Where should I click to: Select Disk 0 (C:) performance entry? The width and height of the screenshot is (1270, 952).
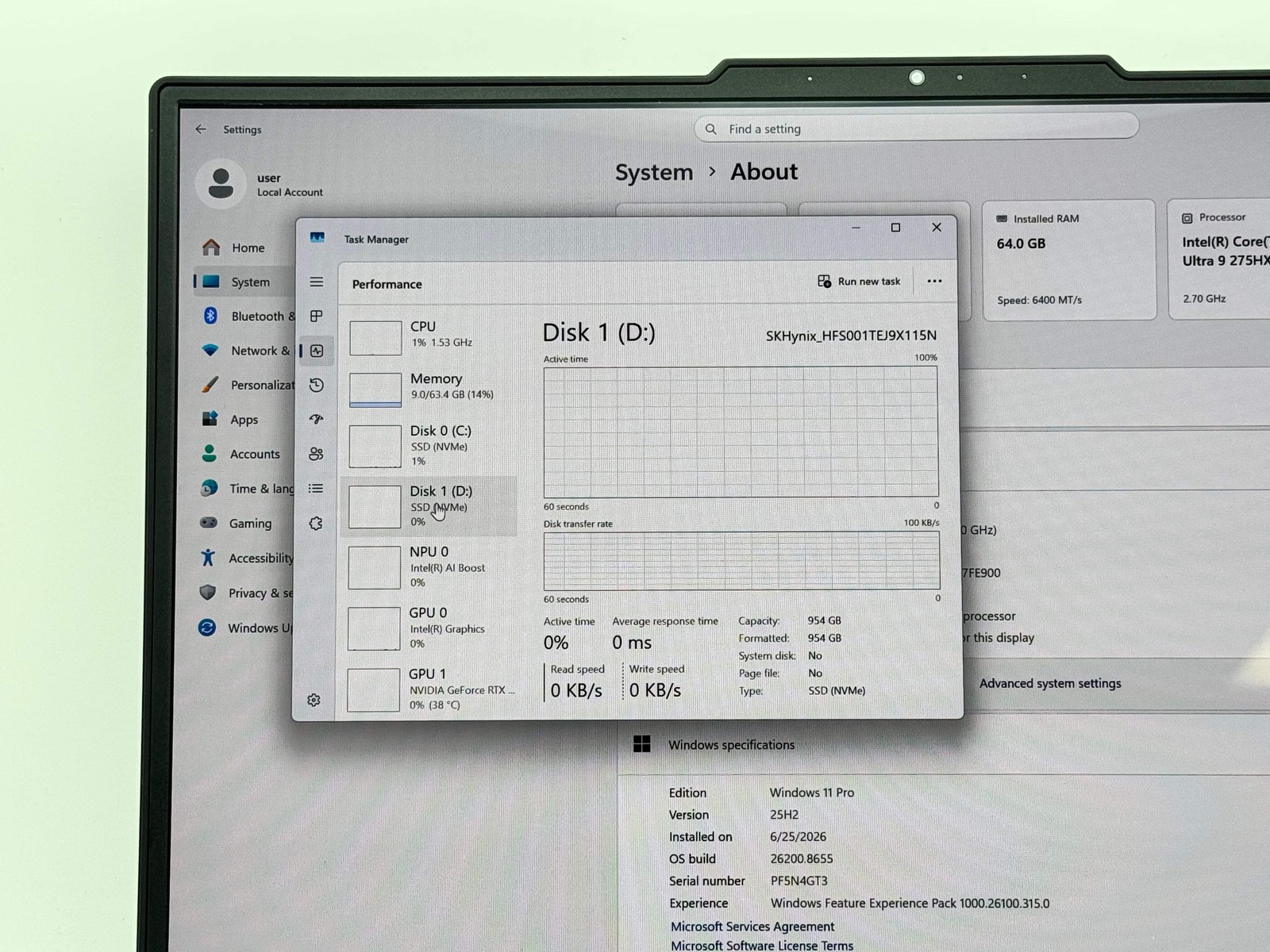429,445
